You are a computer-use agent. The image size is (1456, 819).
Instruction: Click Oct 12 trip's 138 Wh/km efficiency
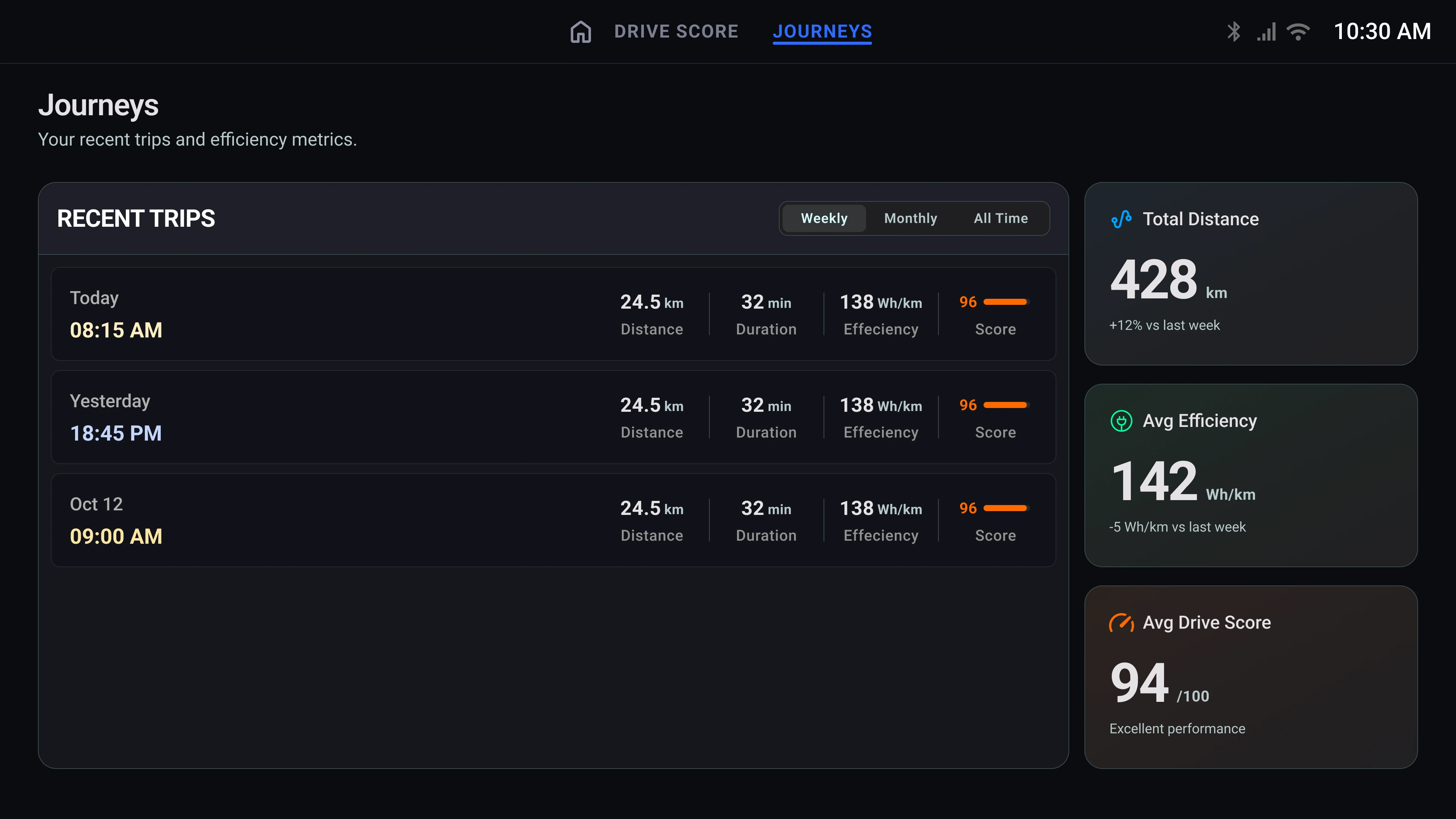(x=880, y=508)
